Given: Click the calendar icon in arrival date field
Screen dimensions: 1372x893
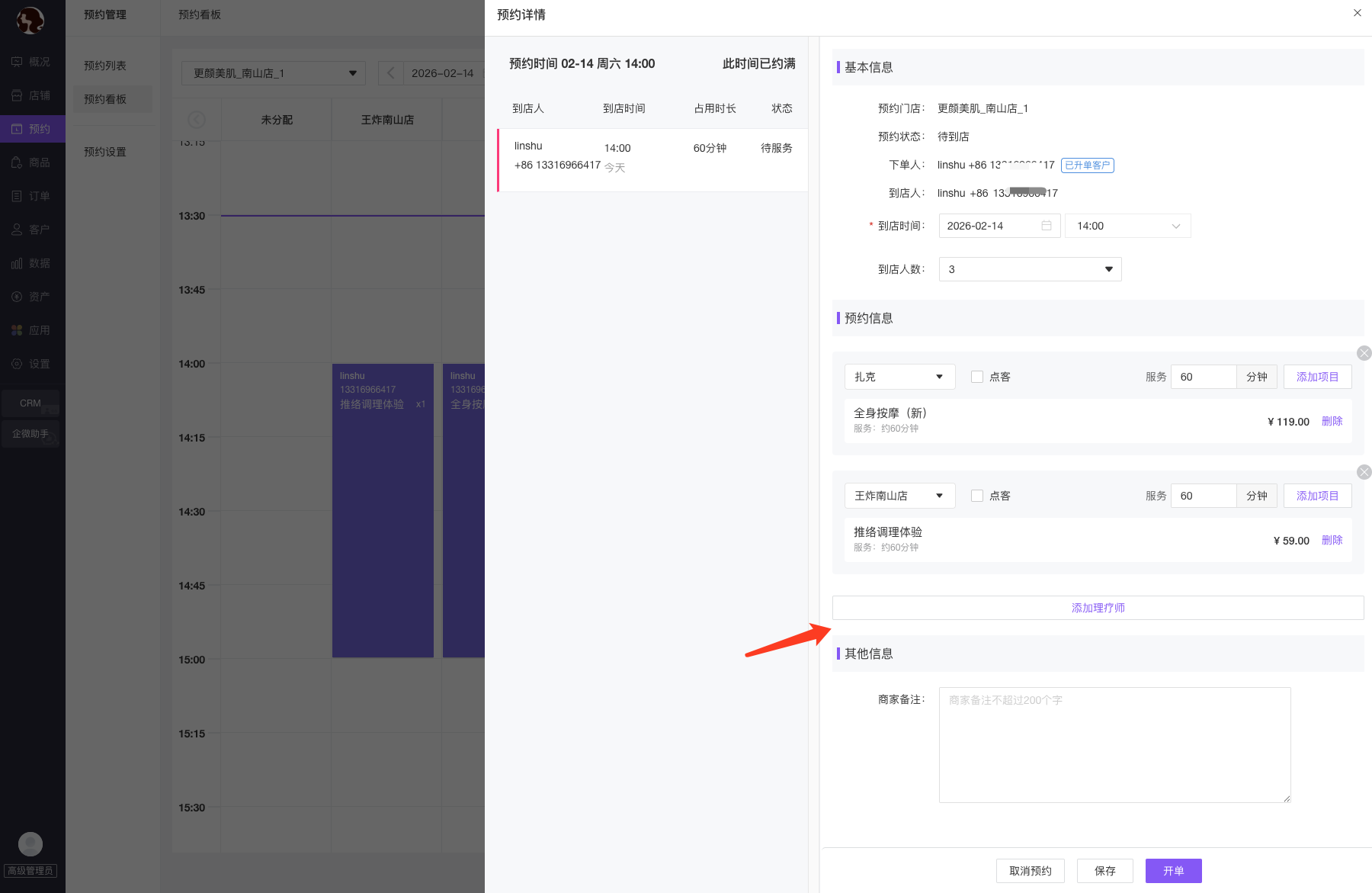Looking at the screenshot, I should click(x=1046, y=226).
